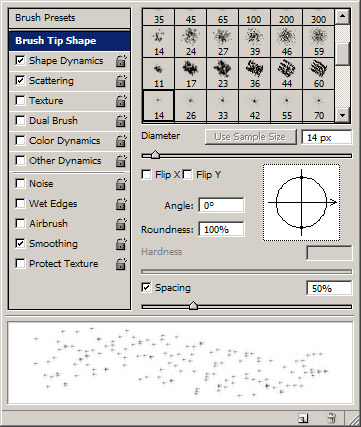
Task: Toggle the lock icon for Airbrush
Action: point(121,224)
